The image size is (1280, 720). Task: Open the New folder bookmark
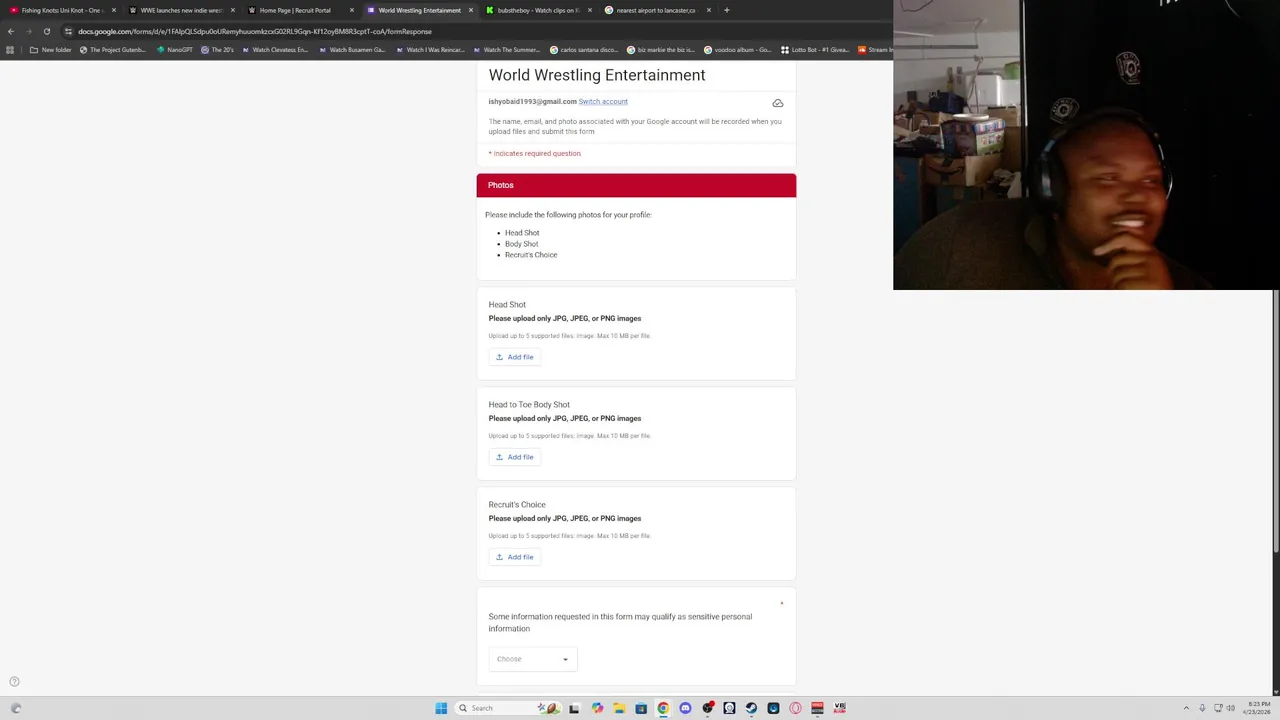coord(51,50)
